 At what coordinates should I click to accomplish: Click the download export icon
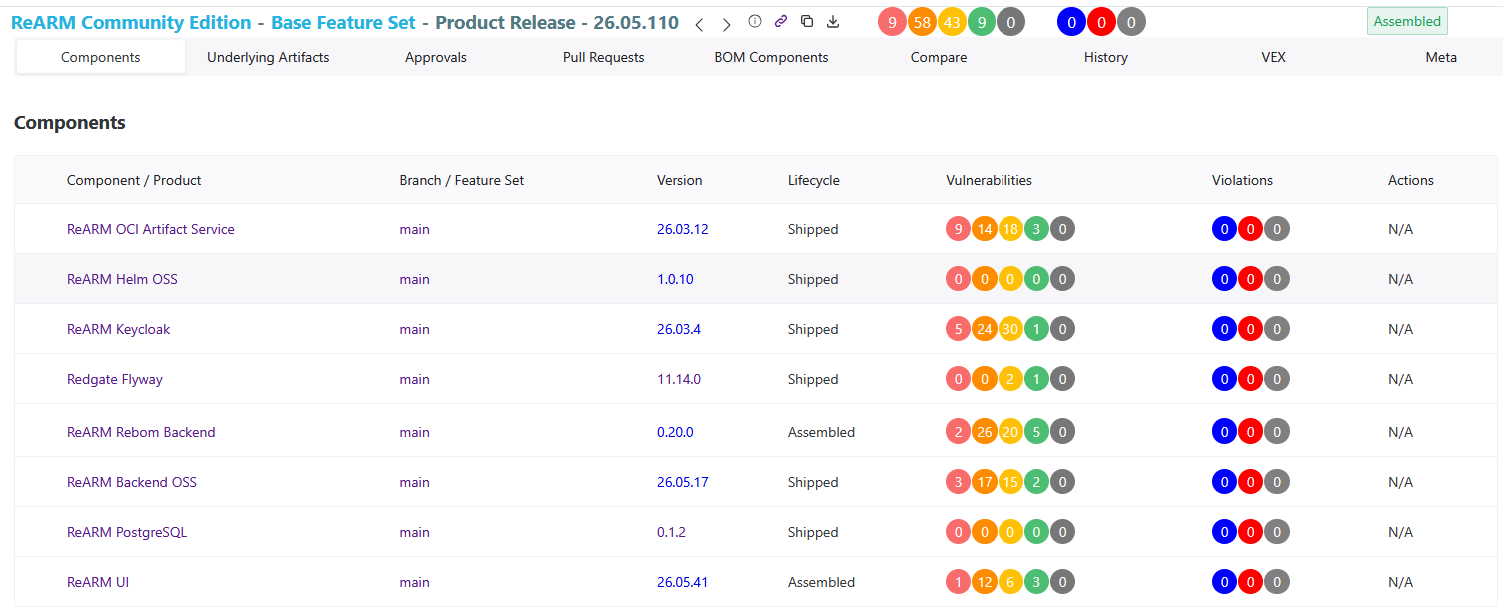click(833, 21)
